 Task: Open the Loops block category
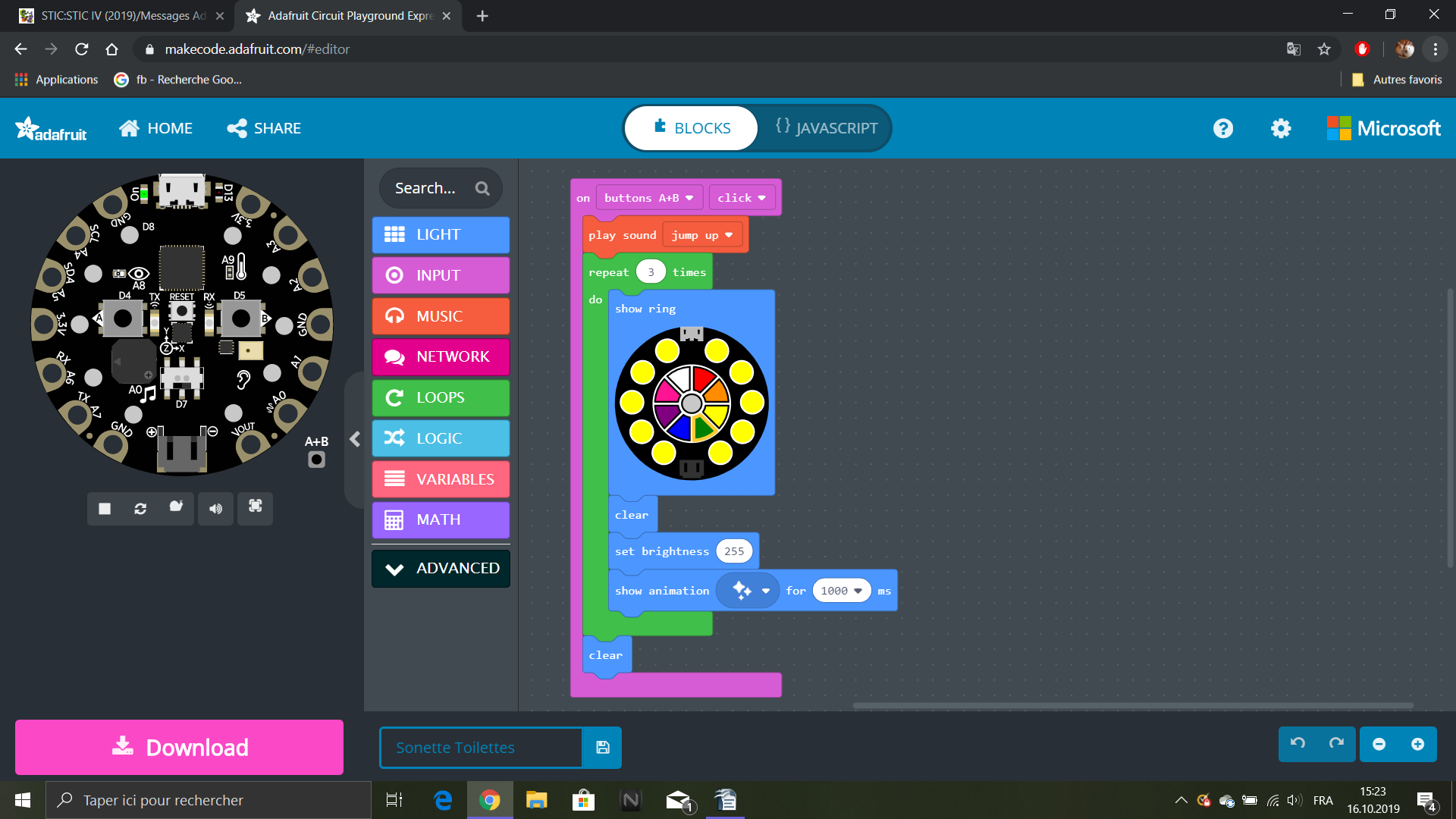tap(441, 397)
